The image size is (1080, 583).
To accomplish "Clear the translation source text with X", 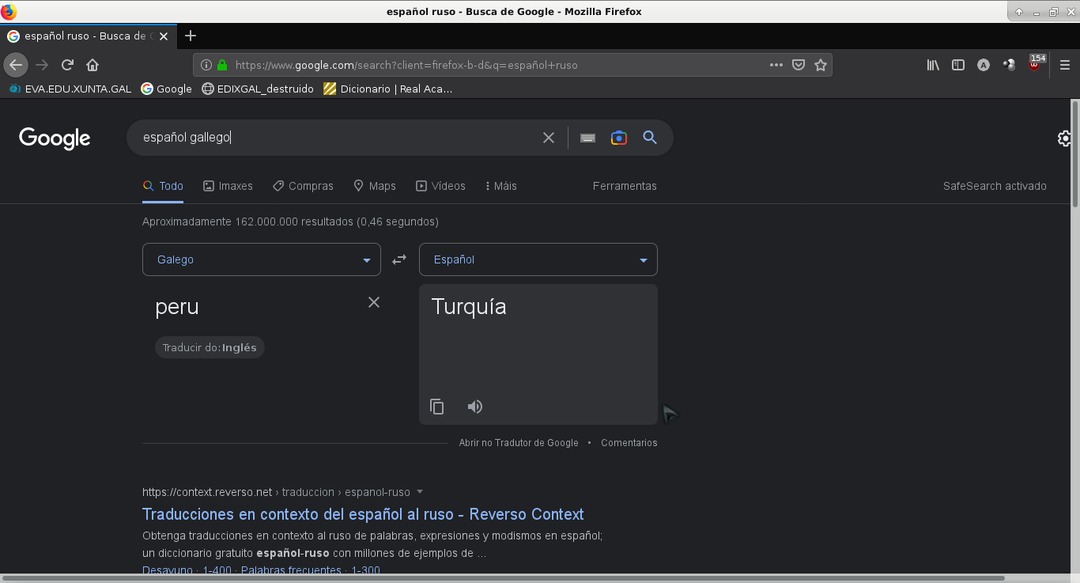I will 373,301.
